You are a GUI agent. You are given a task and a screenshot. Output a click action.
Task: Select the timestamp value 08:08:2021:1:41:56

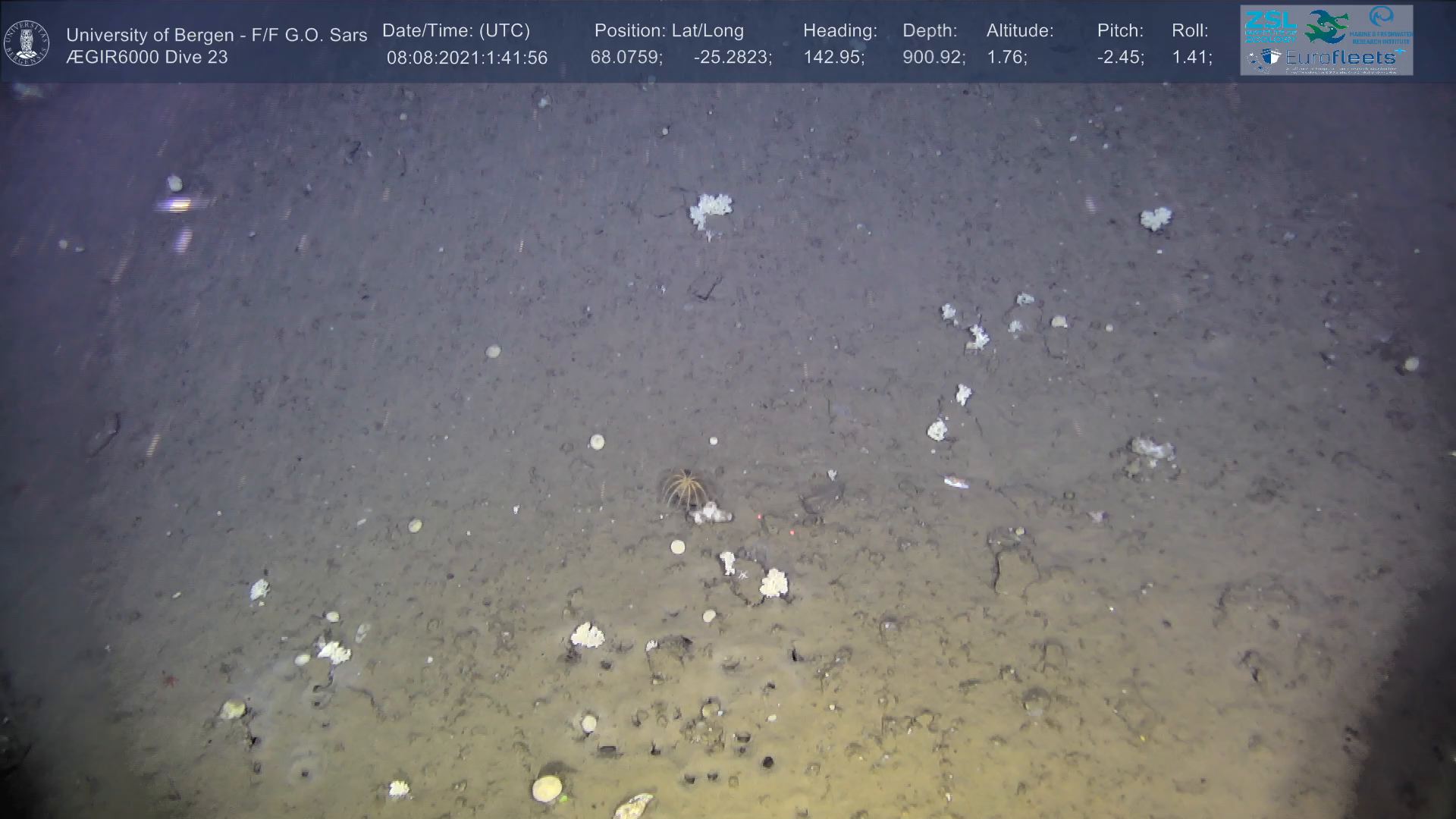coord(466,58)
